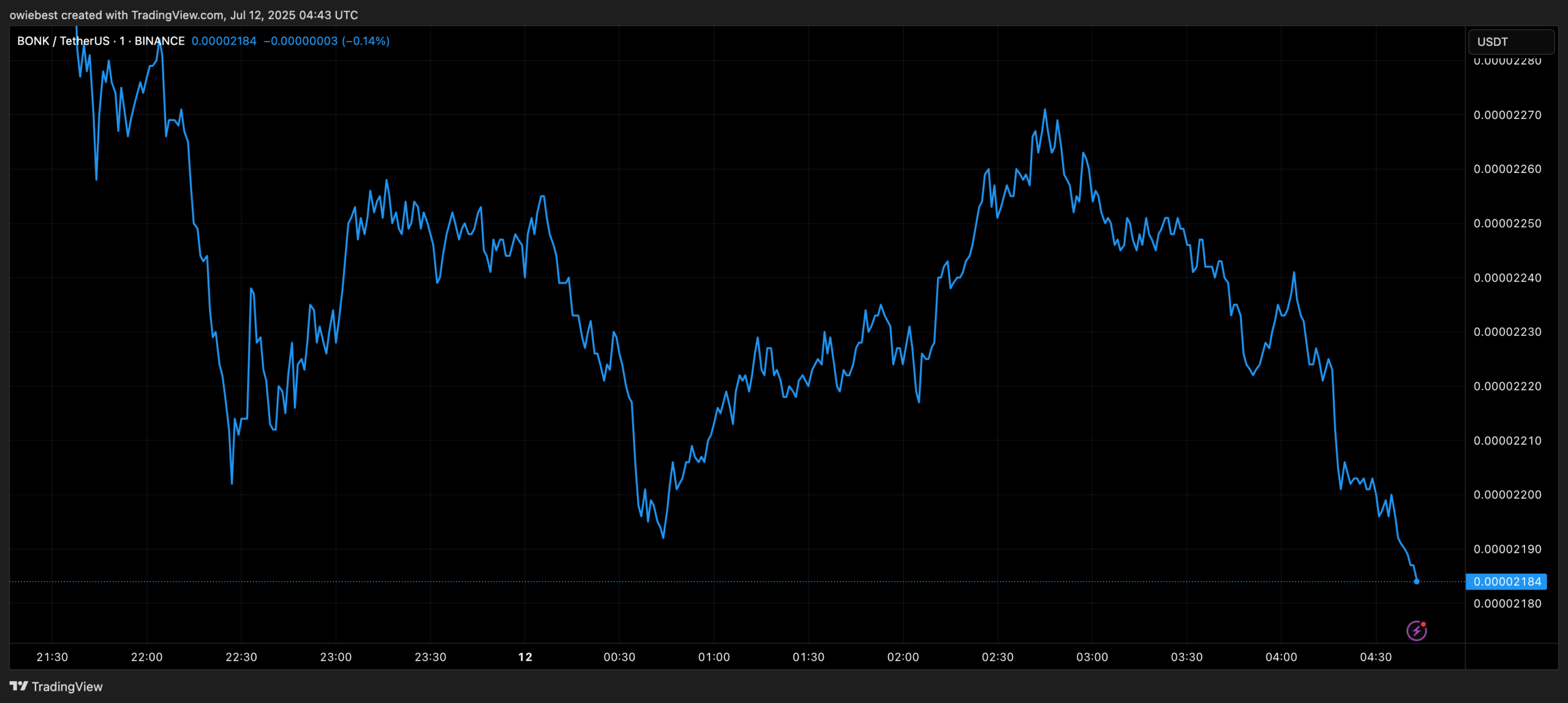
Task: Click the 01:00 time axis label
Action: tap(714, 657)
